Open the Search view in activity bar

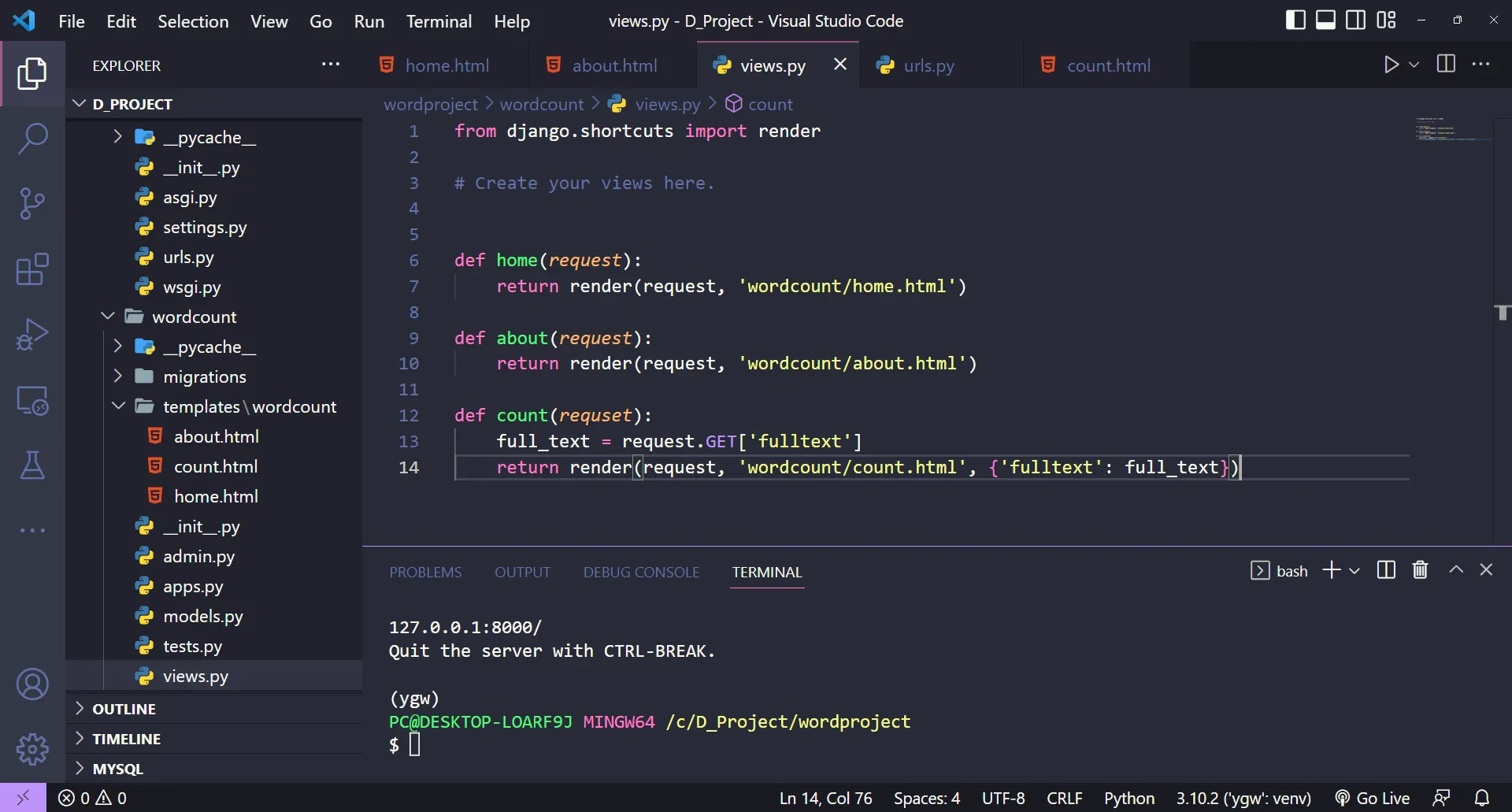coord(32,139)
